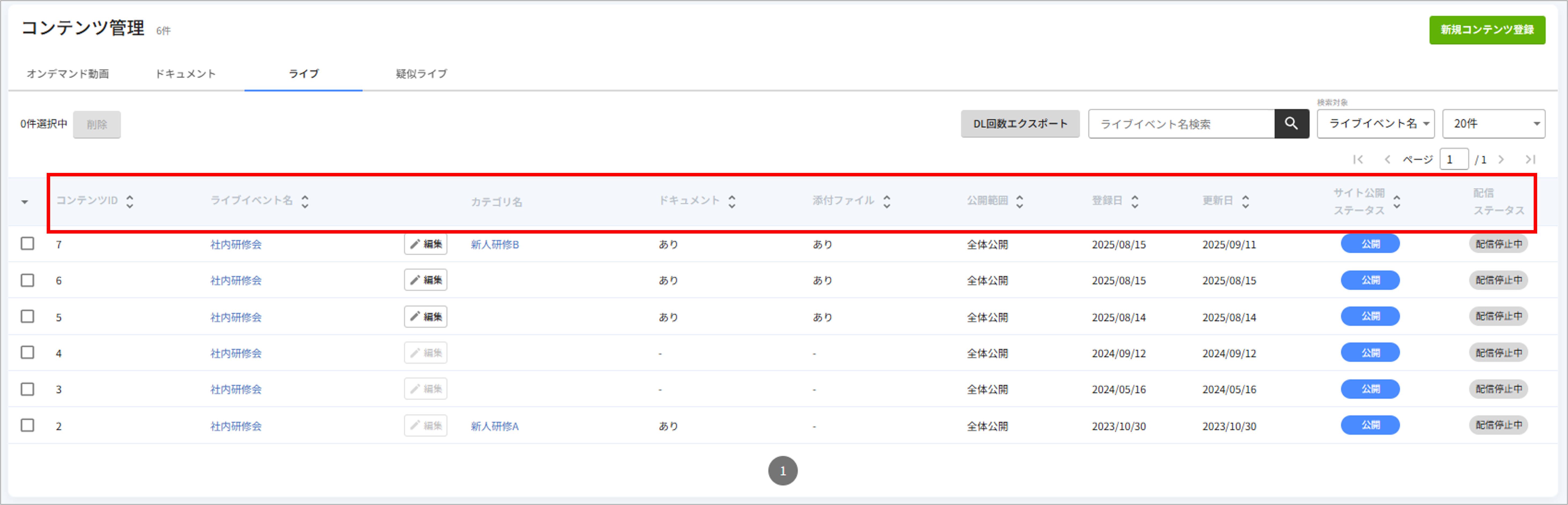Switch to the 疑似ライブ tab
The image size is (1568, 505).
click(x=421, y=74)
